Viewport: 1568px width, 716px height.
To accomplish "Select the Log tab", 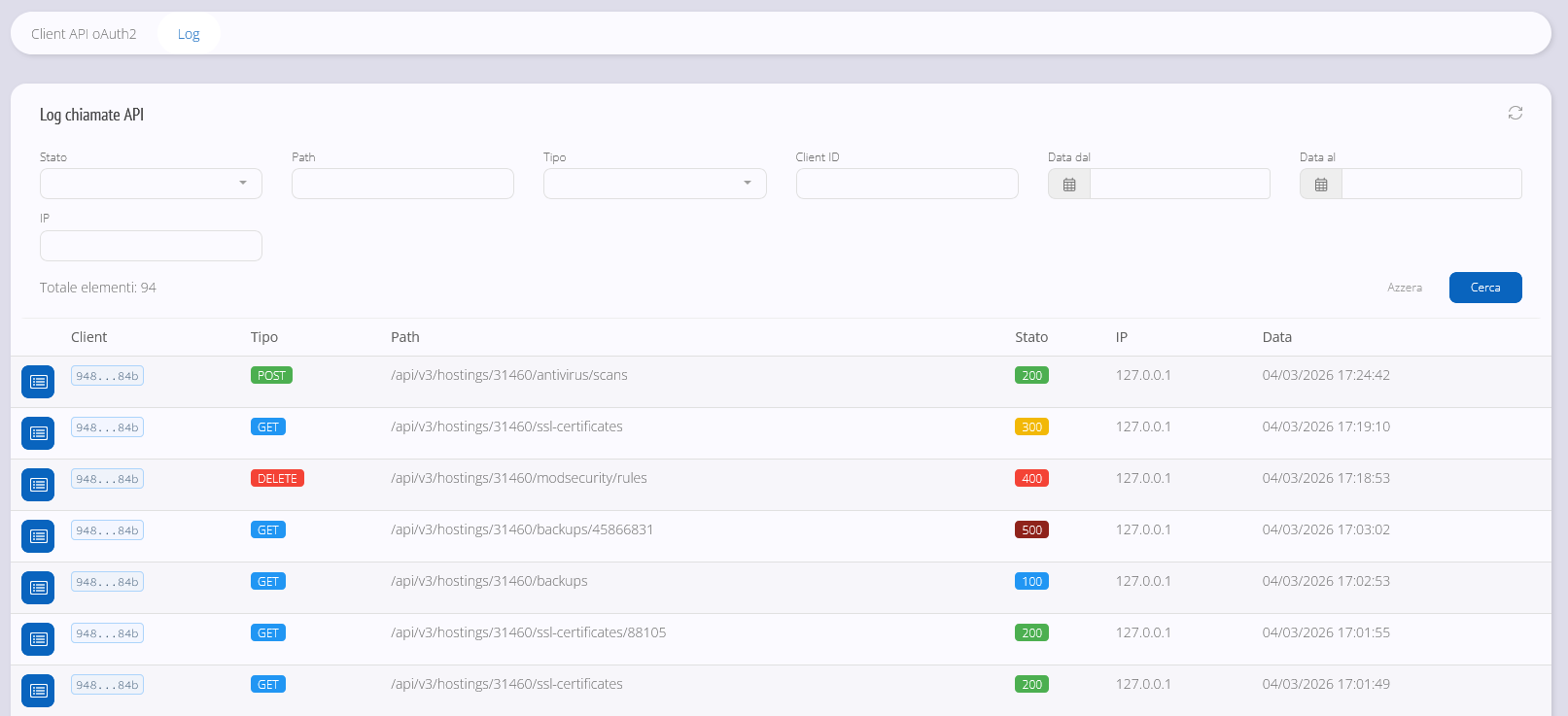I will [x=189, y=34].
